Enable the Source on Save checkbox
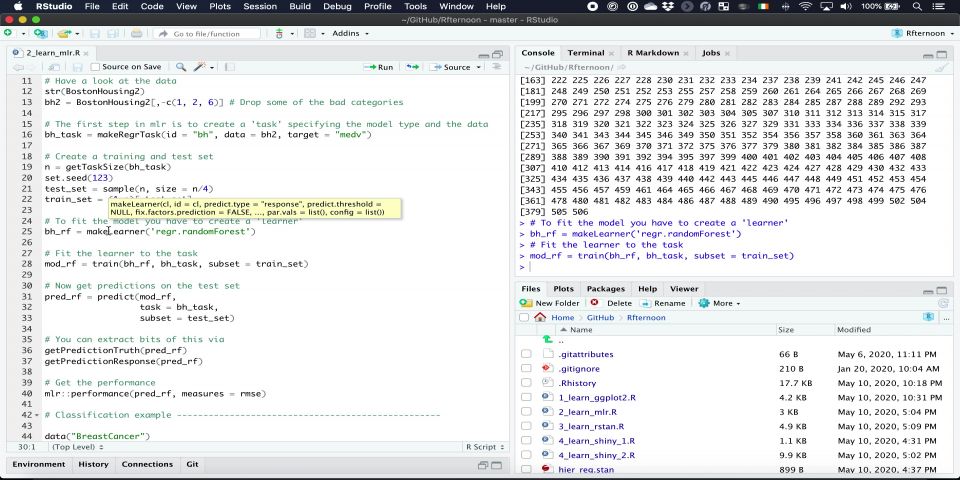The height and width of the screenshot is (480, 960). pos(96,67)
